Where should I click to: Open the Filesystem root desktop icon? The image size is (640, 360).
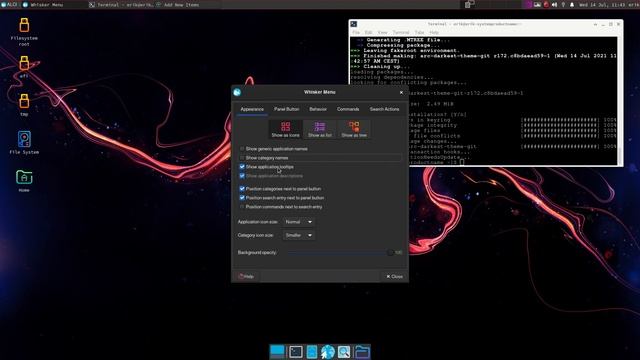pyautogui.click(x=24, y=31)
